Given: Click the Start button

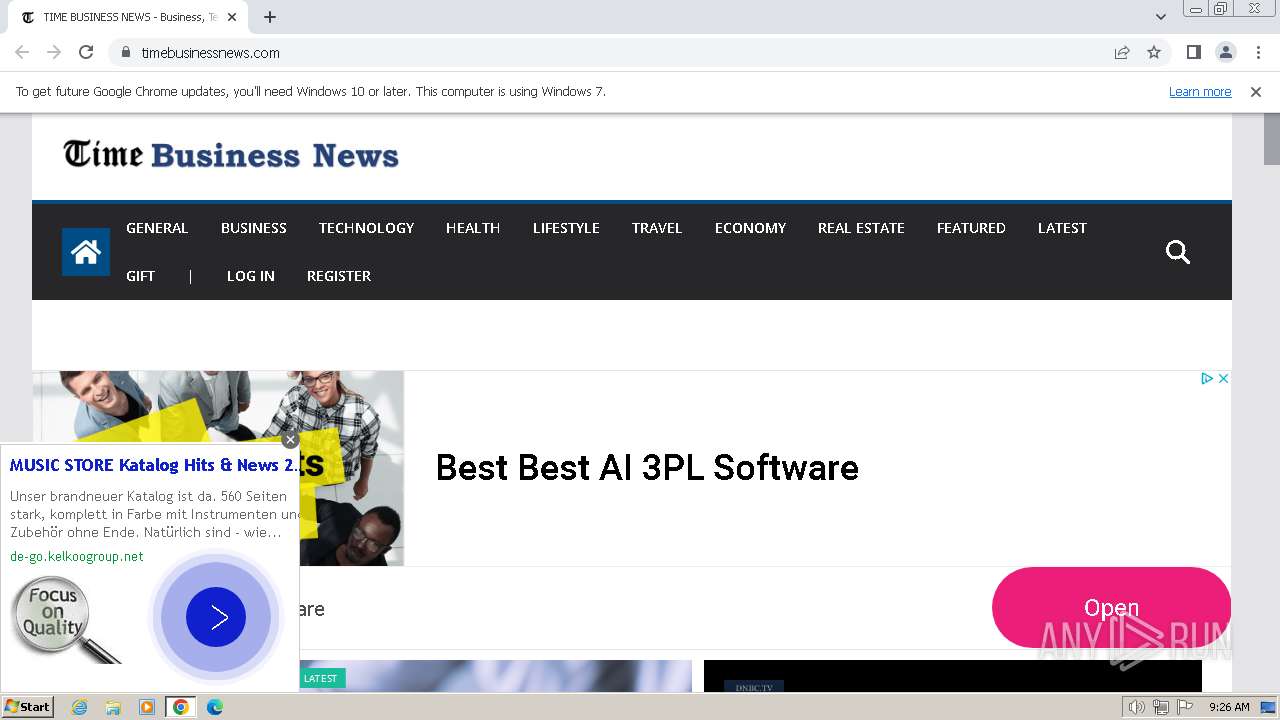Looking at the screenshot, I should pos(28,707).
